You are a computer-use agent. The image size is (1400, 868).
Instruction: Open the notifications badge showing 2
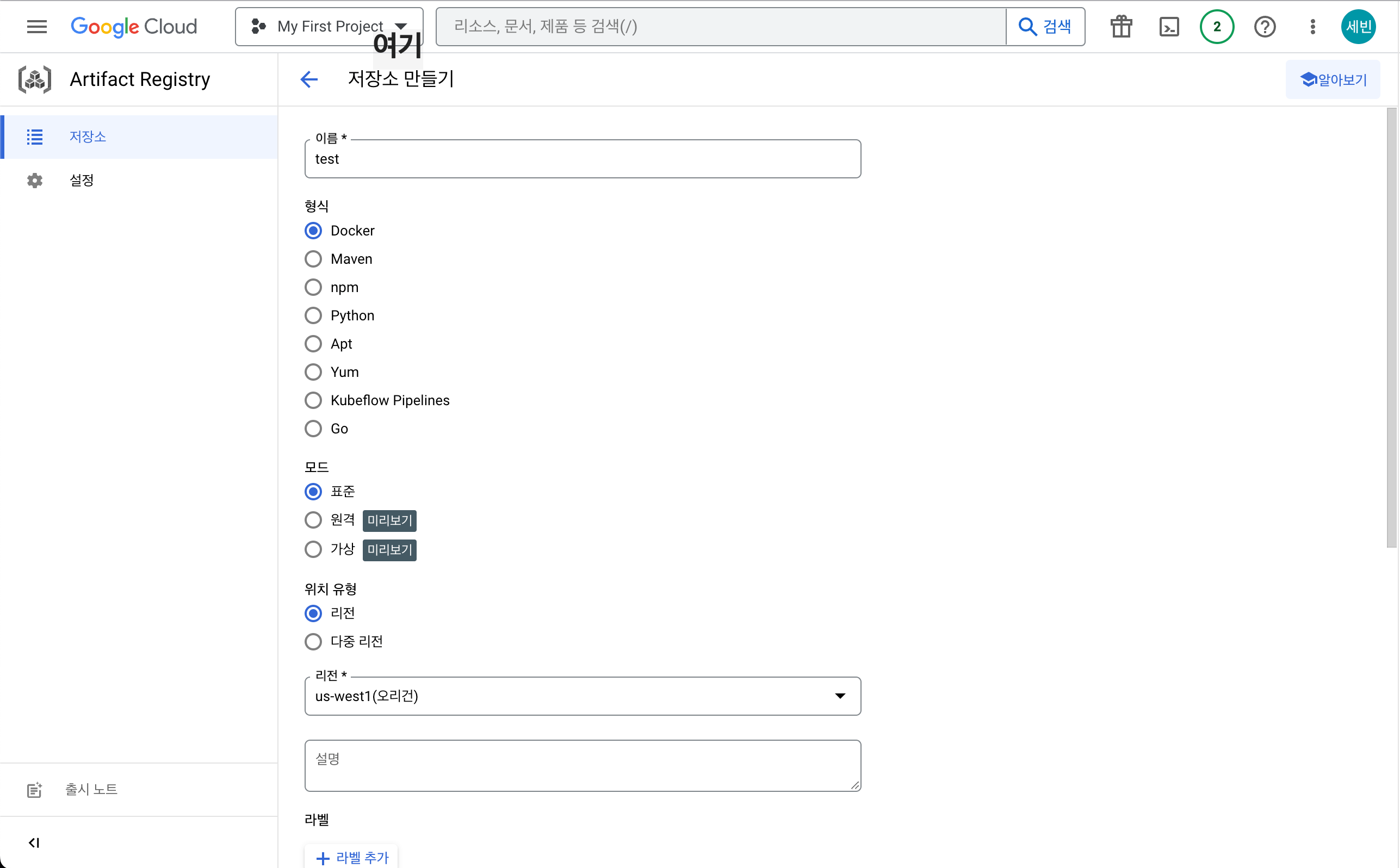coord(1216,27)
